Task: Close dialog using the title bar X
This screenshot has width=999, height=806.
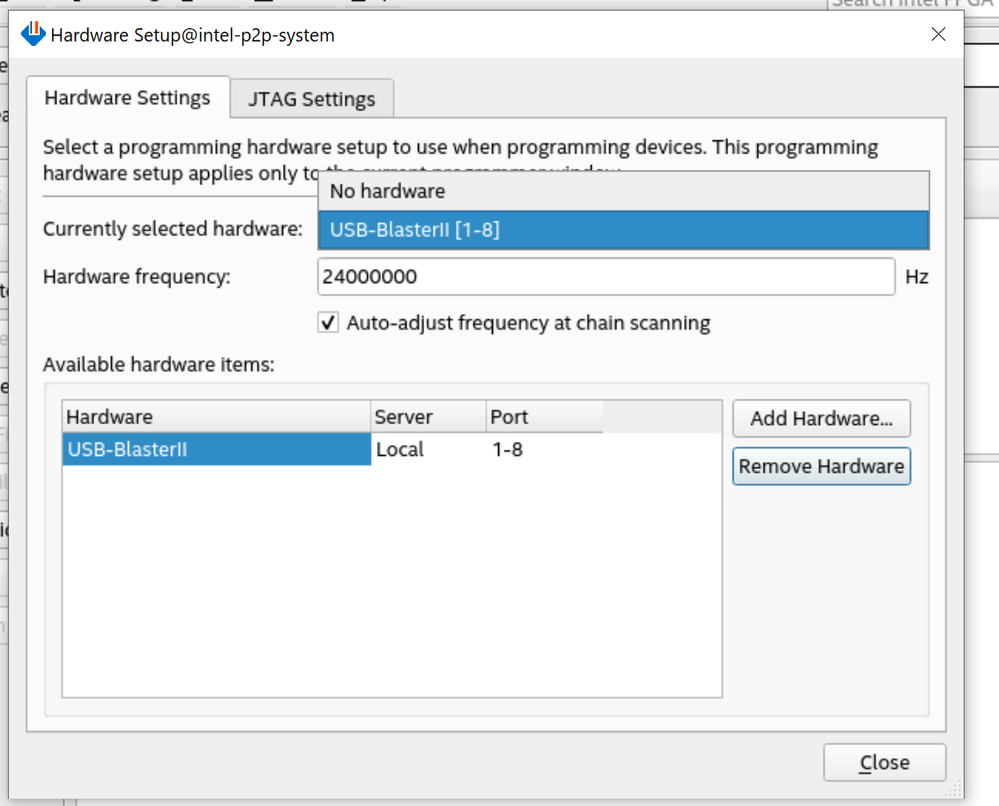Action: pyautogui.click(x=938, y=34)
